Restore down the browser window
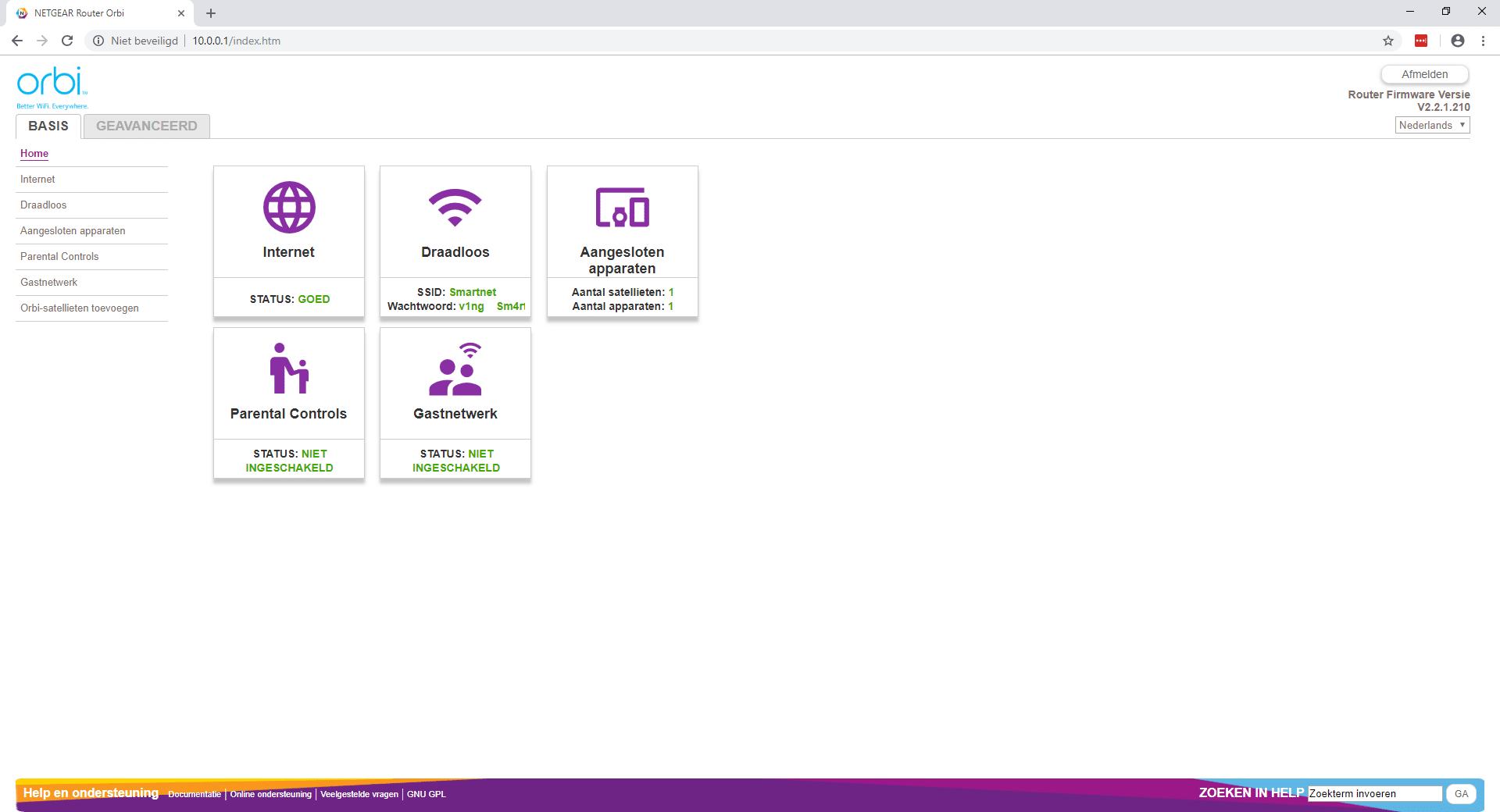 pos(1446,12)
